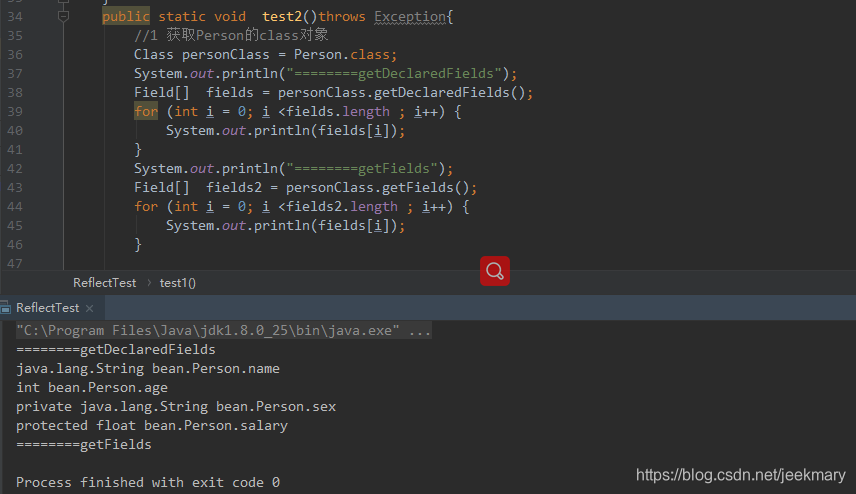856x494 pixels.
Task: Click console line "protected float bean.Person.salary"
Action: (152, 426)
